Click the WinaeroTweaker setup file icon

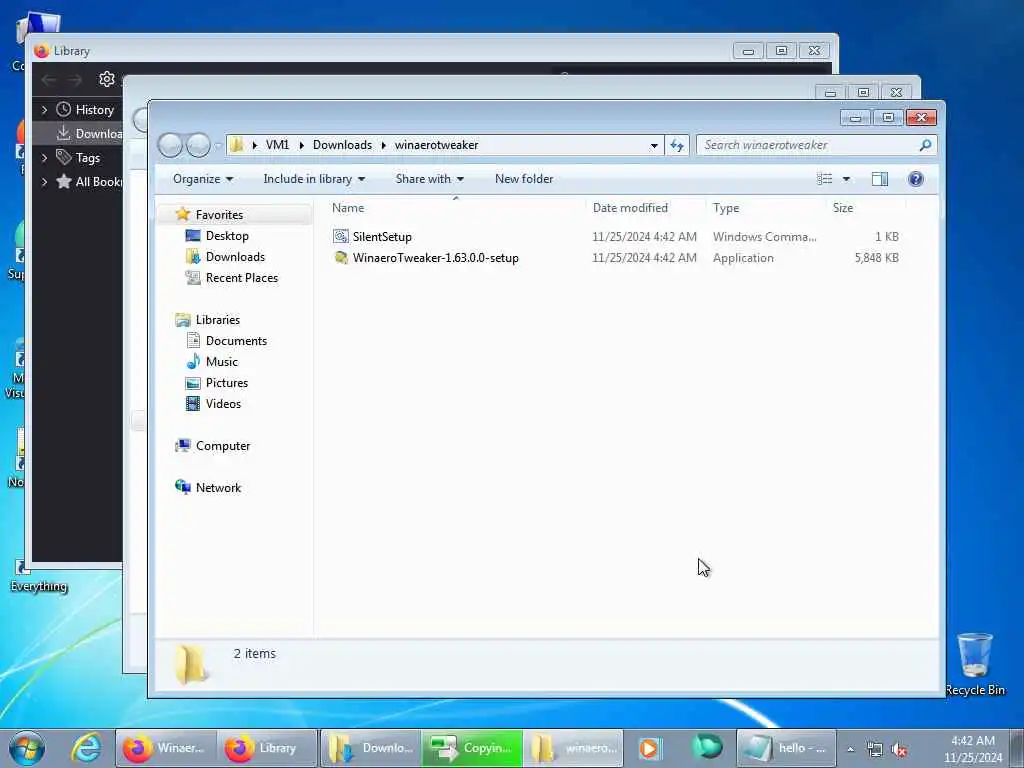(340, 257)
